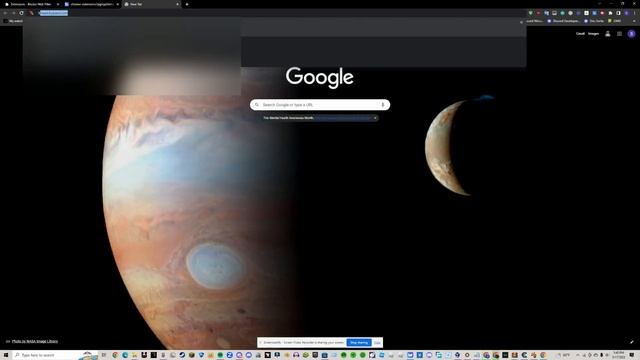
Task: Dismiss the Mental Health Awareness Month promo
Action: coord(375,118)
